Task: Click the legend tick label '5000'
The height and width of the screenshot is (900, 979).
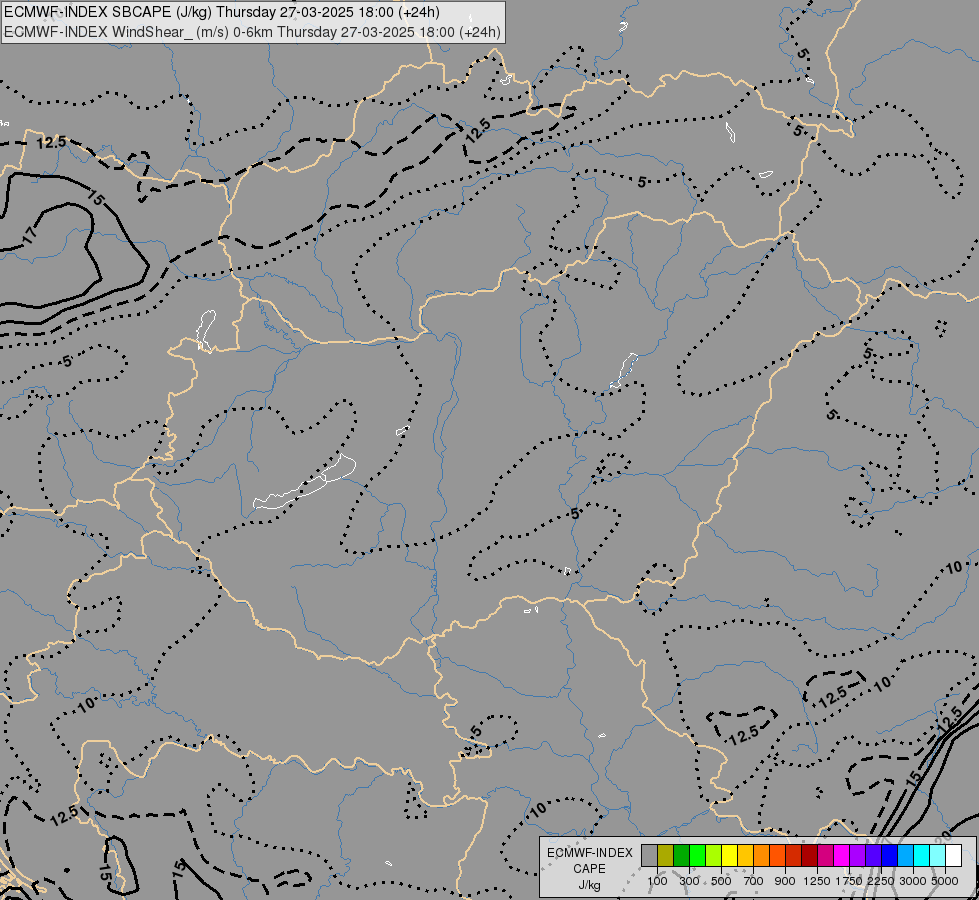Action: 945,881
